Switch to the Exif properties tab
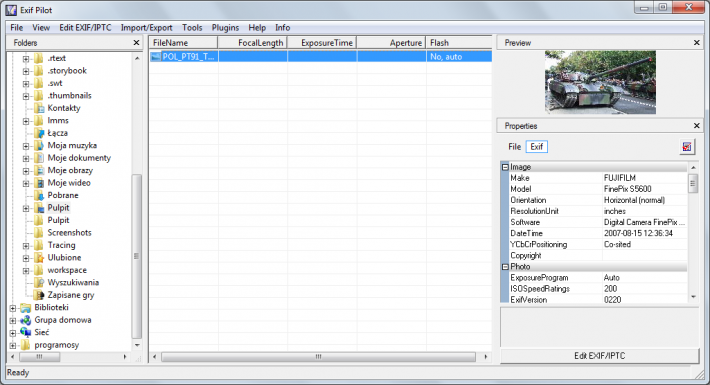Viewport: 710px width, 385px height. point(537,147)
